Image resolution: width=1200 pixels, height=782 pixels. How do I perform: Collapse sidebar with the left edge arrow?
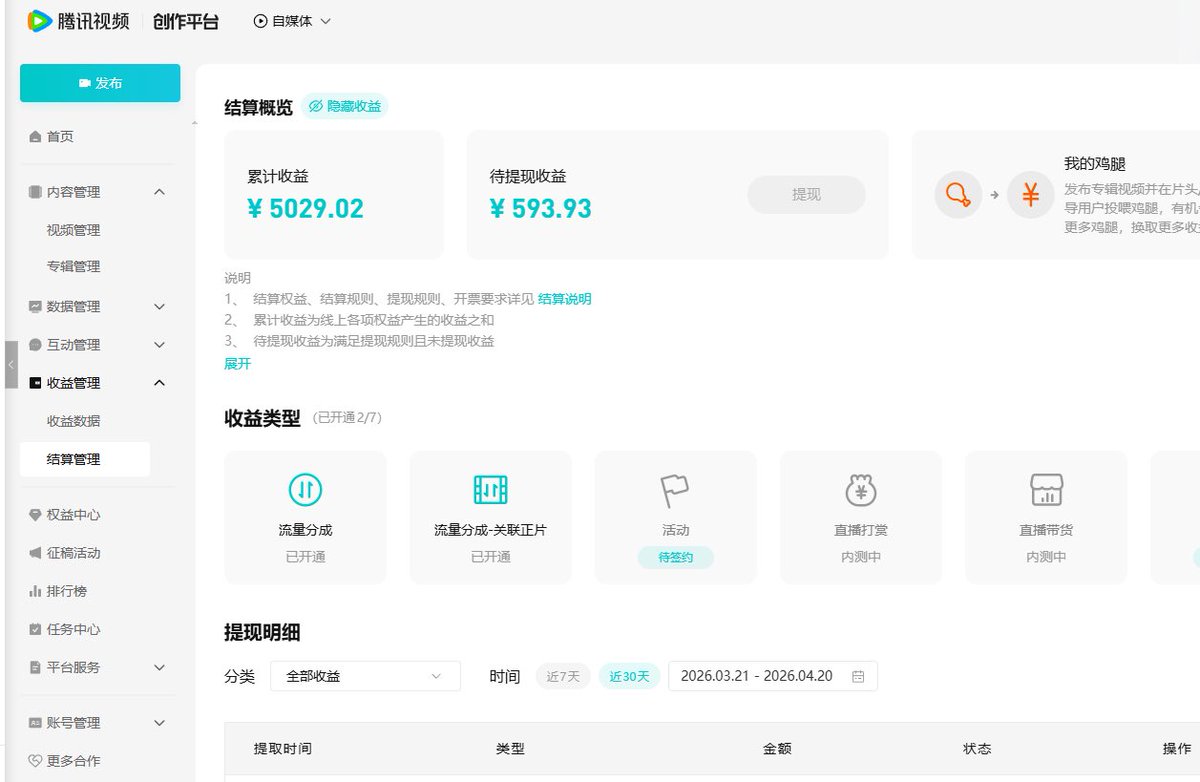coord(11,365)
